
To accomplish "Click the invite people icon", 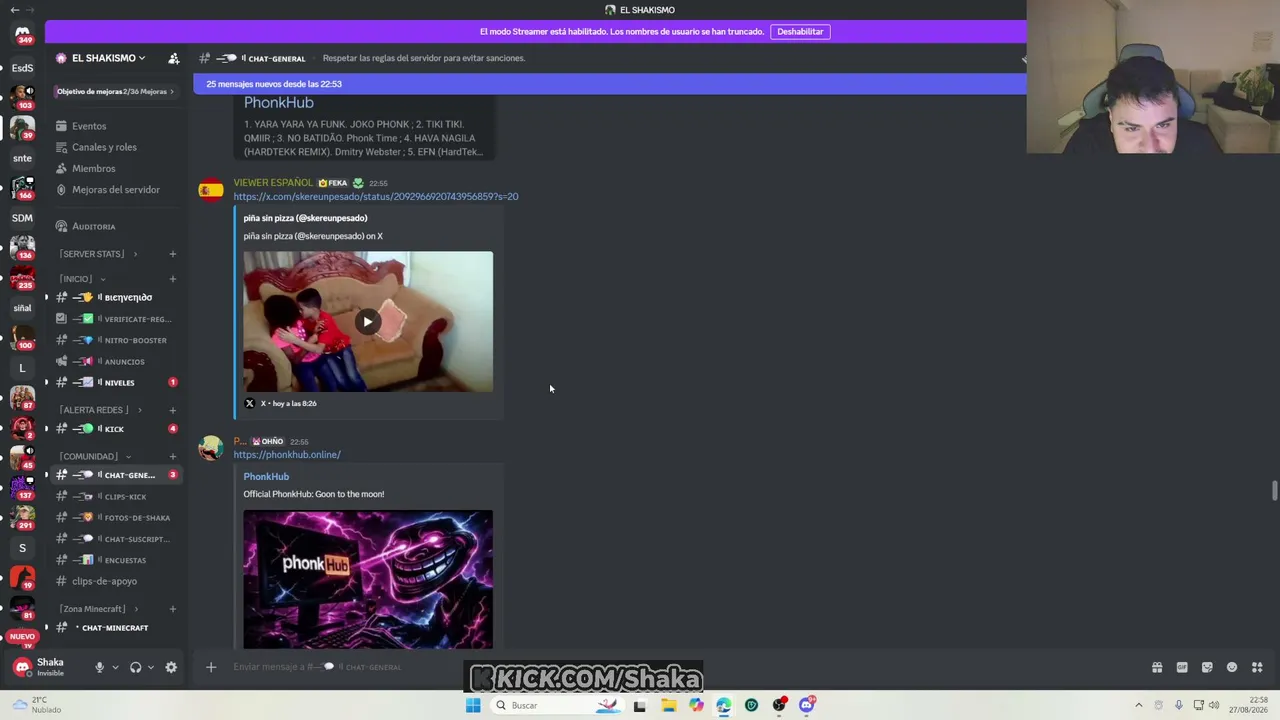I will 173,58.
